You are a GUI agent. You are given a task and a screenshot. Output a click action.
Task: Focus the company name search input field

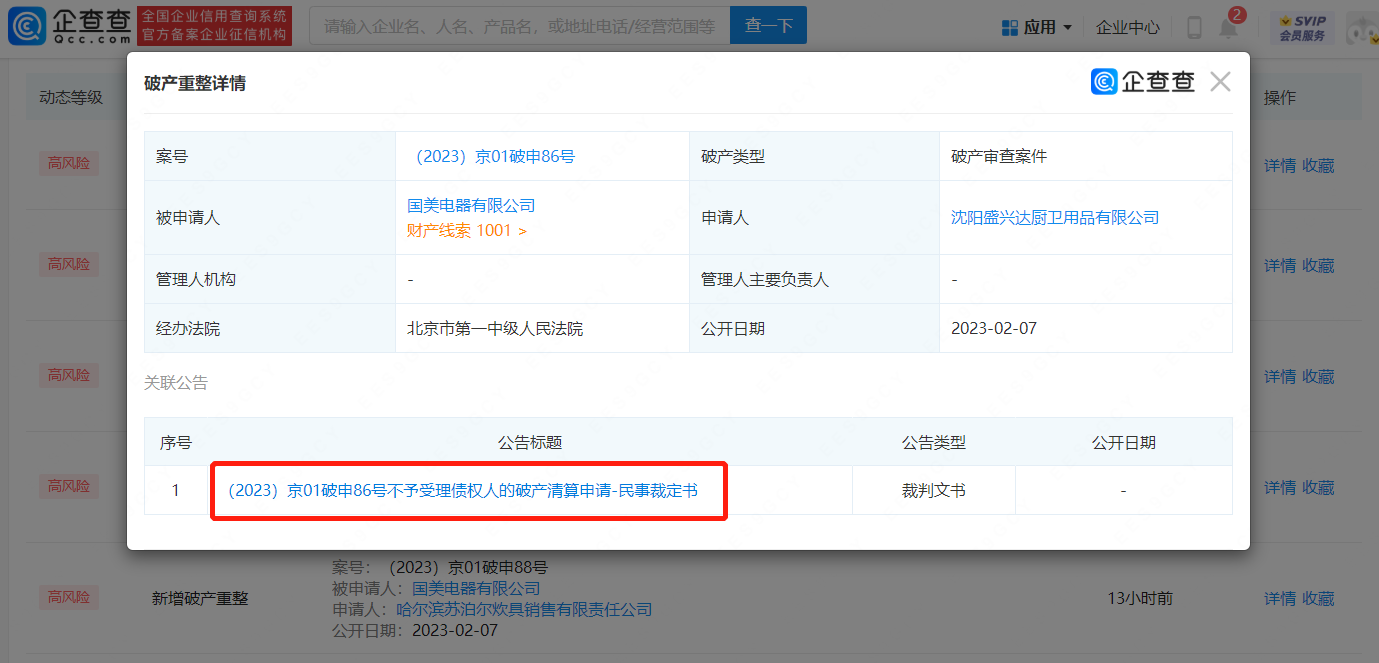[519, 26]
